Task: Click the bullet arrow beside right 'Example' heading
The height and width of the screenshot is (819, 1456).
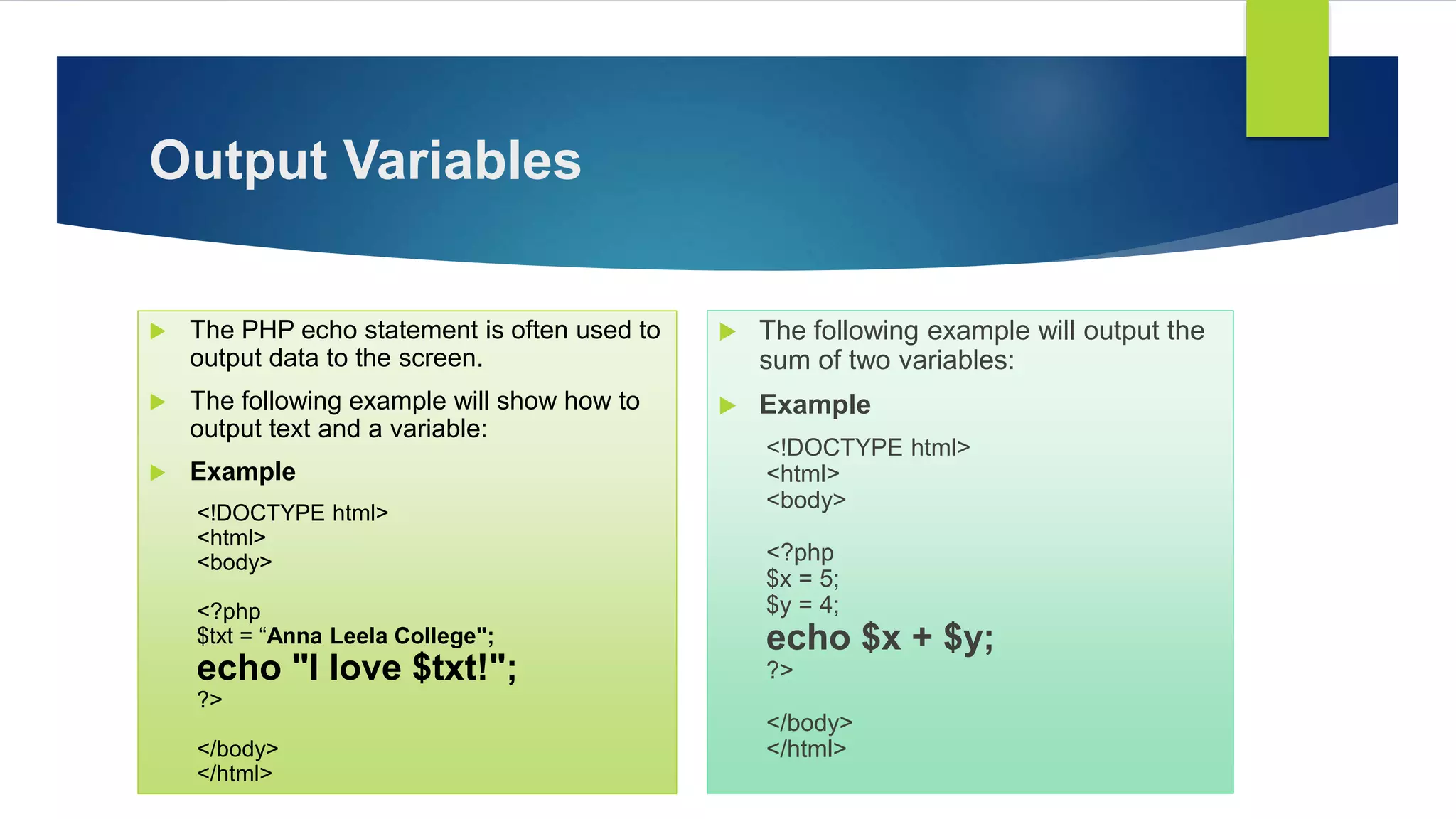Action: (727, 406)
